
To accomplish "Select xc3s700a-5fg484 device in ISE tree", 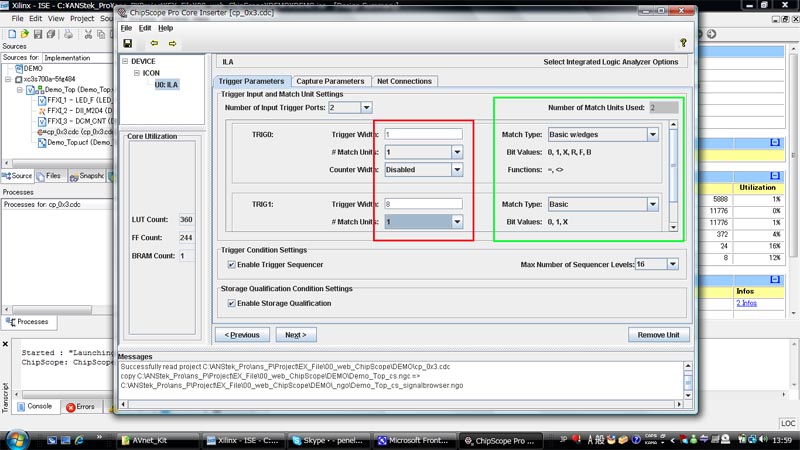I will click(x=45, y=79).
